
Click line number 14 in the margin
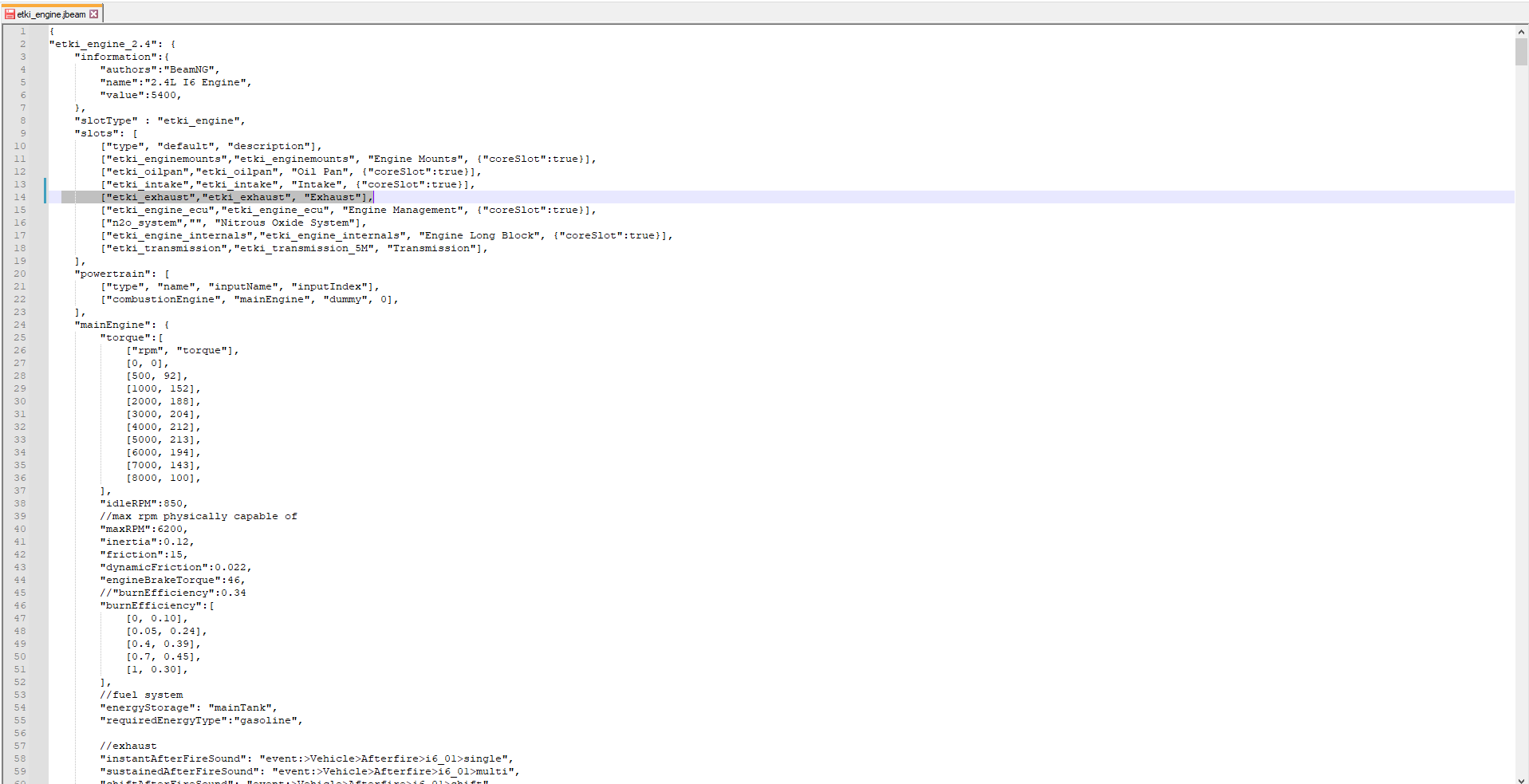(x=20, y=197)
